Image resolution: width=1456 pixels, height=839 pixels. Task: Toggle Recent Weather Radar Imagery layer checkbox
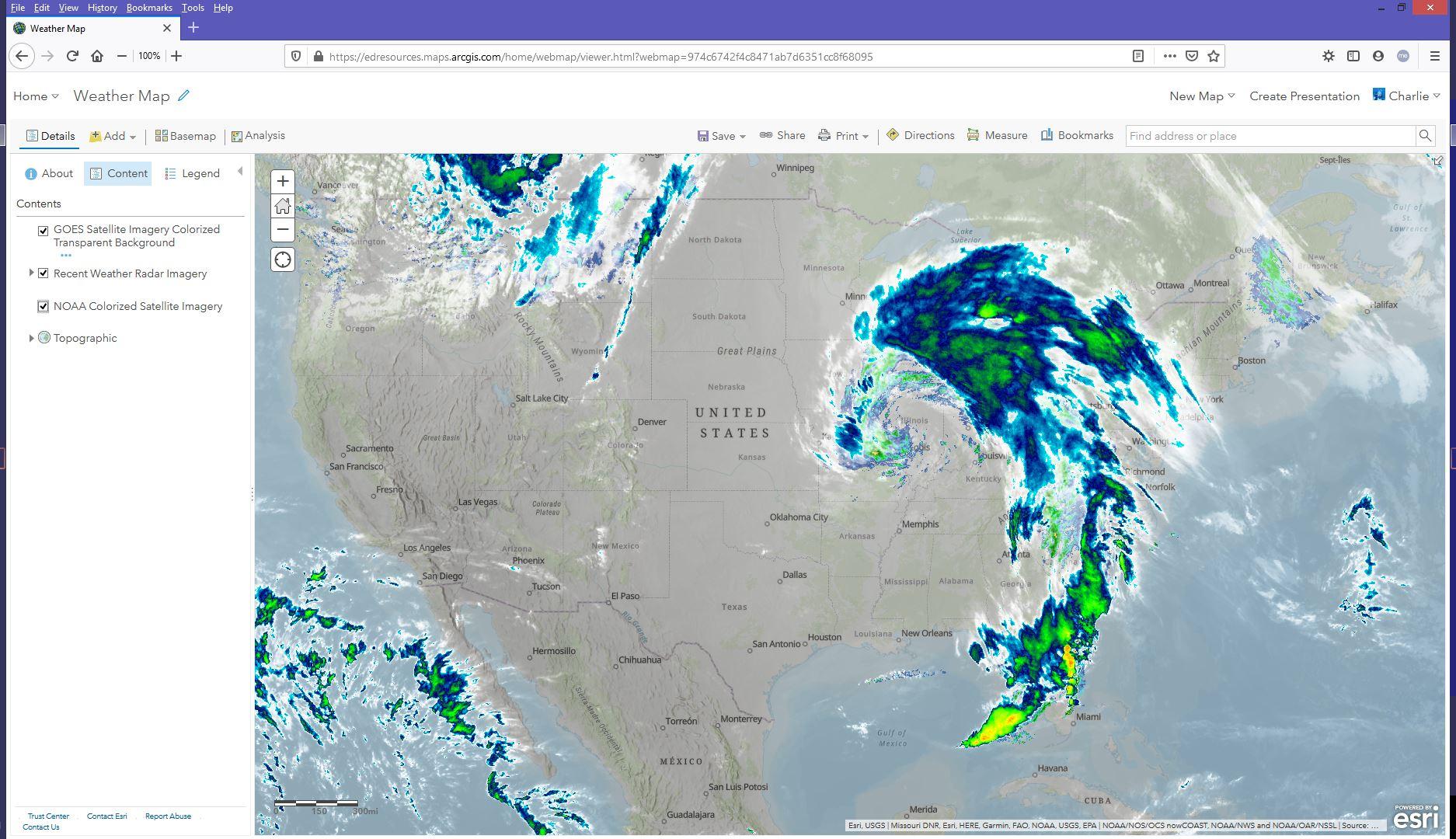coord(44,273)
